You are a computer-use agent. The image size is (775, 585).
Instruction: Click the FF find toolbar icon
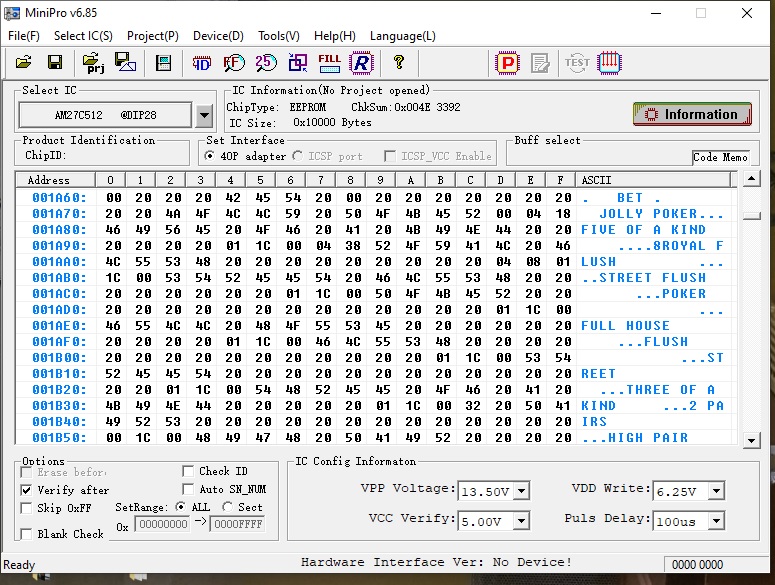[x=234, y=63]
